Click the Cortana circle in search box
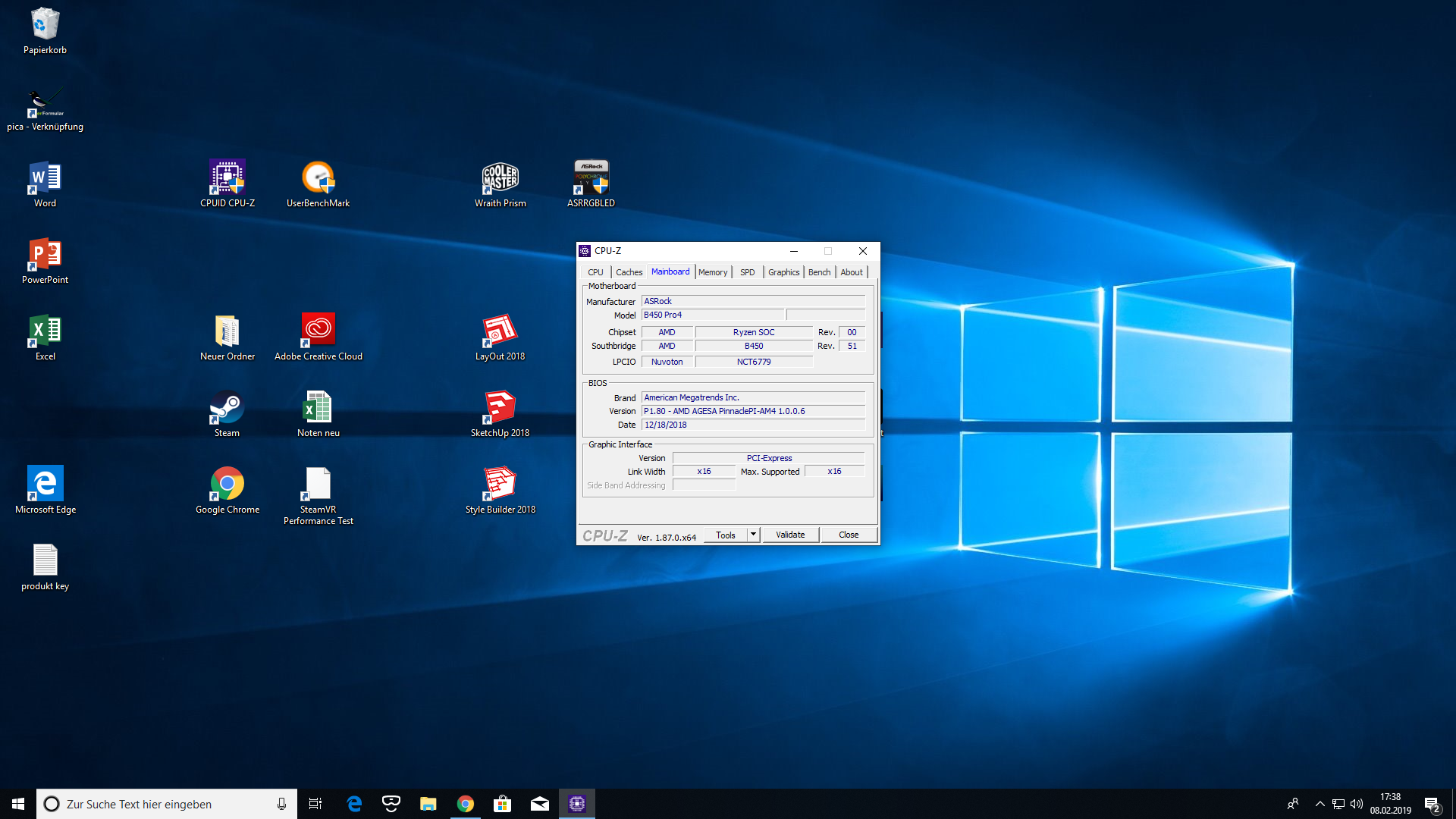 [x=52, y=804]
